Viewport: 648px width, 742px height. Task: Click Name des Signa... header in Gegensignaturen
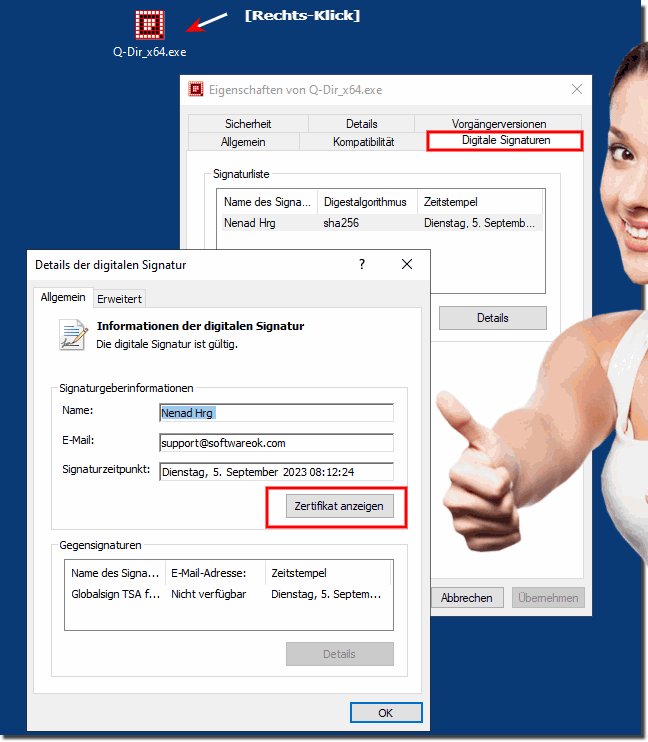click(x=115, y=573)
